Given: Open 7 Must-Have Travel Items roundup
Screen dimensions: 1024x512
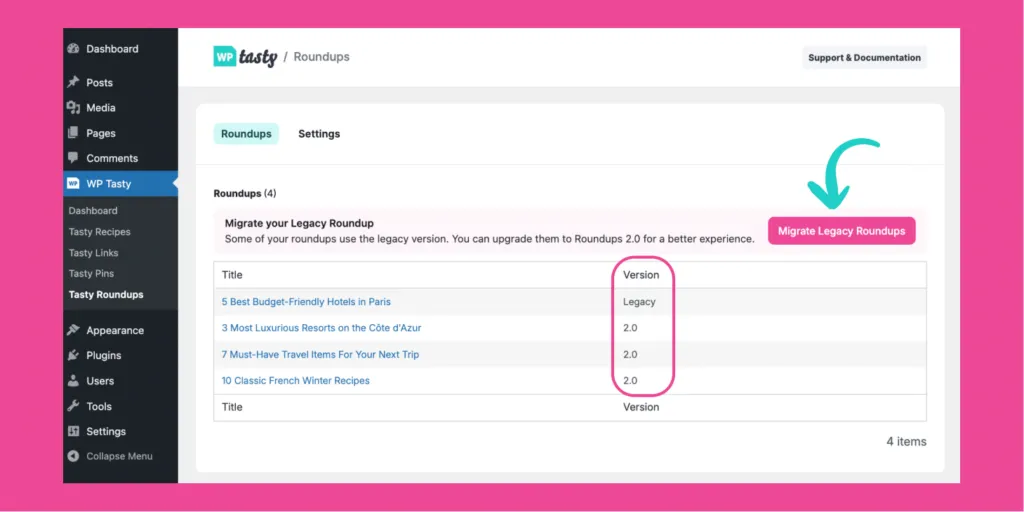Looking at the screenshot, I should 321,355.
